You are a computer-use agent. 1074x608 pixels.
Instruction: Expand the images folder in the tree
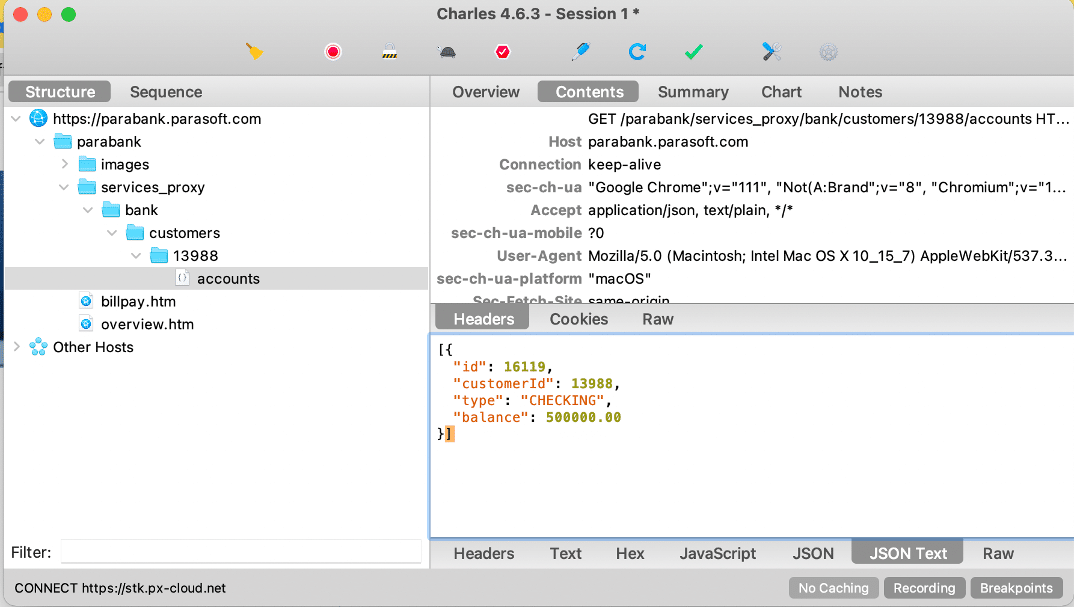[64, 164]
